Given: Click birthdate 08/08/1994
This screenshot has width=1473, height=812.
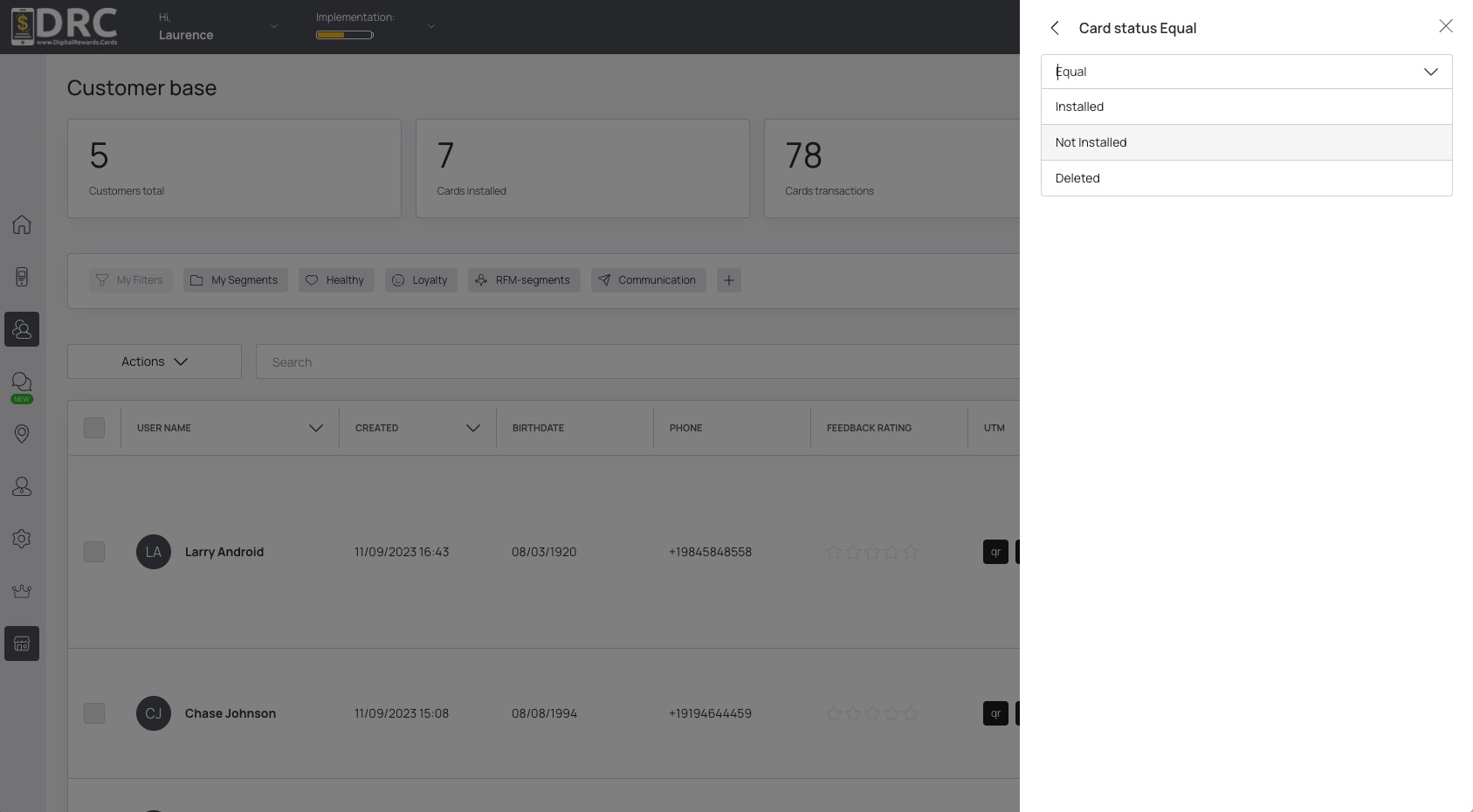Looking at the screenshot, I should [x=544, y=713].
